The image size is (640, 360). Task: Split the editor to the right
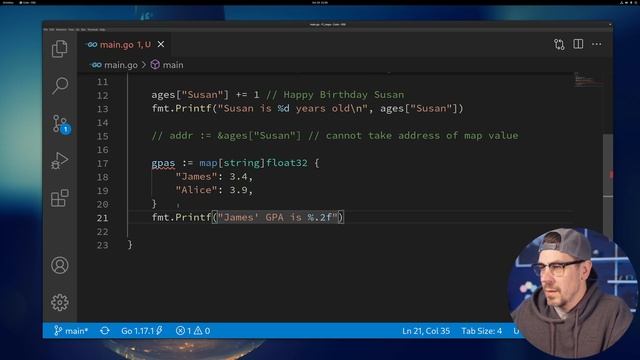(x=578, y=44)
